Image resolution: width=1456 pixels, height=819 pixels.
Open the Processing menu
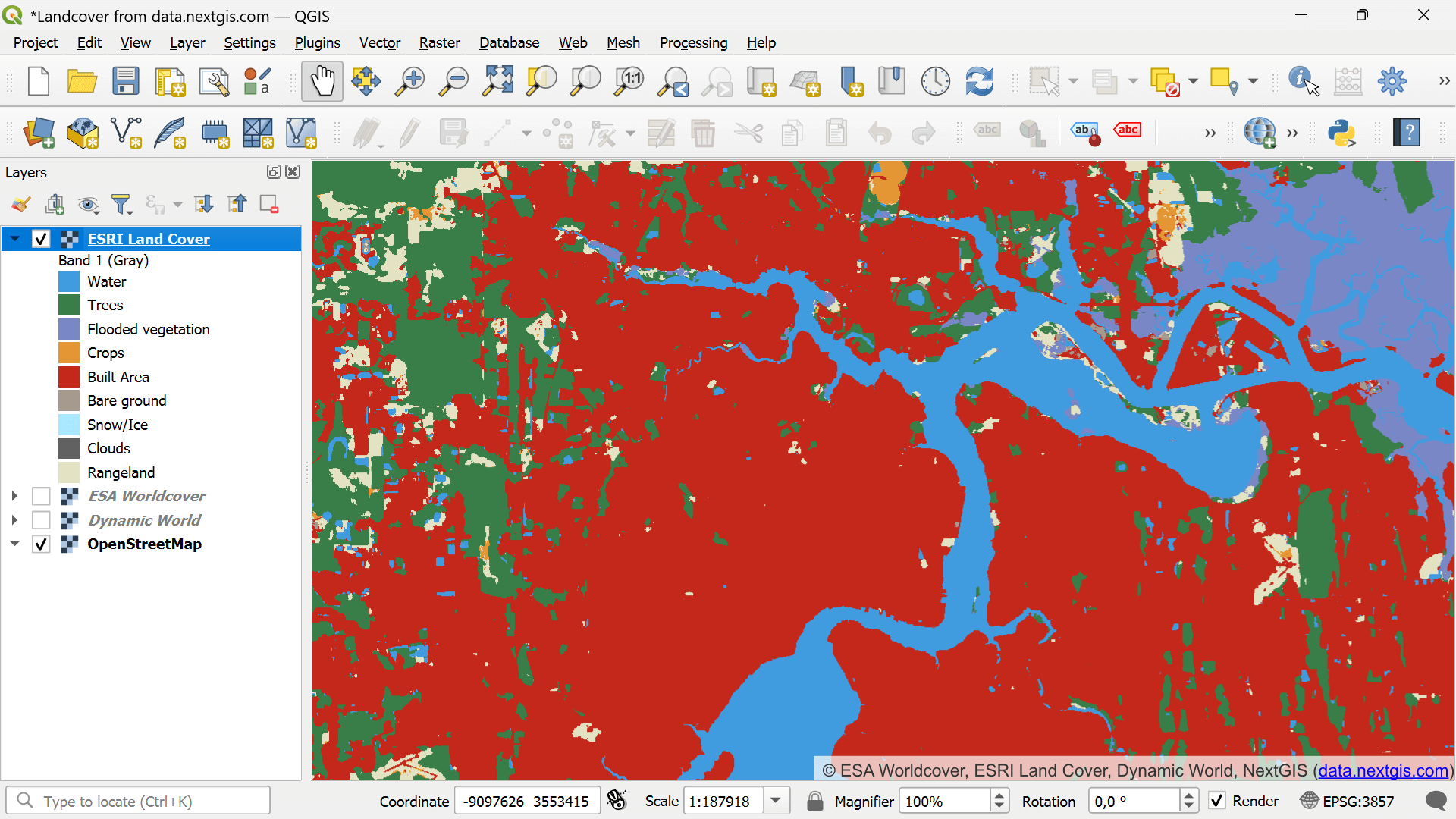[x=693, y=43]
